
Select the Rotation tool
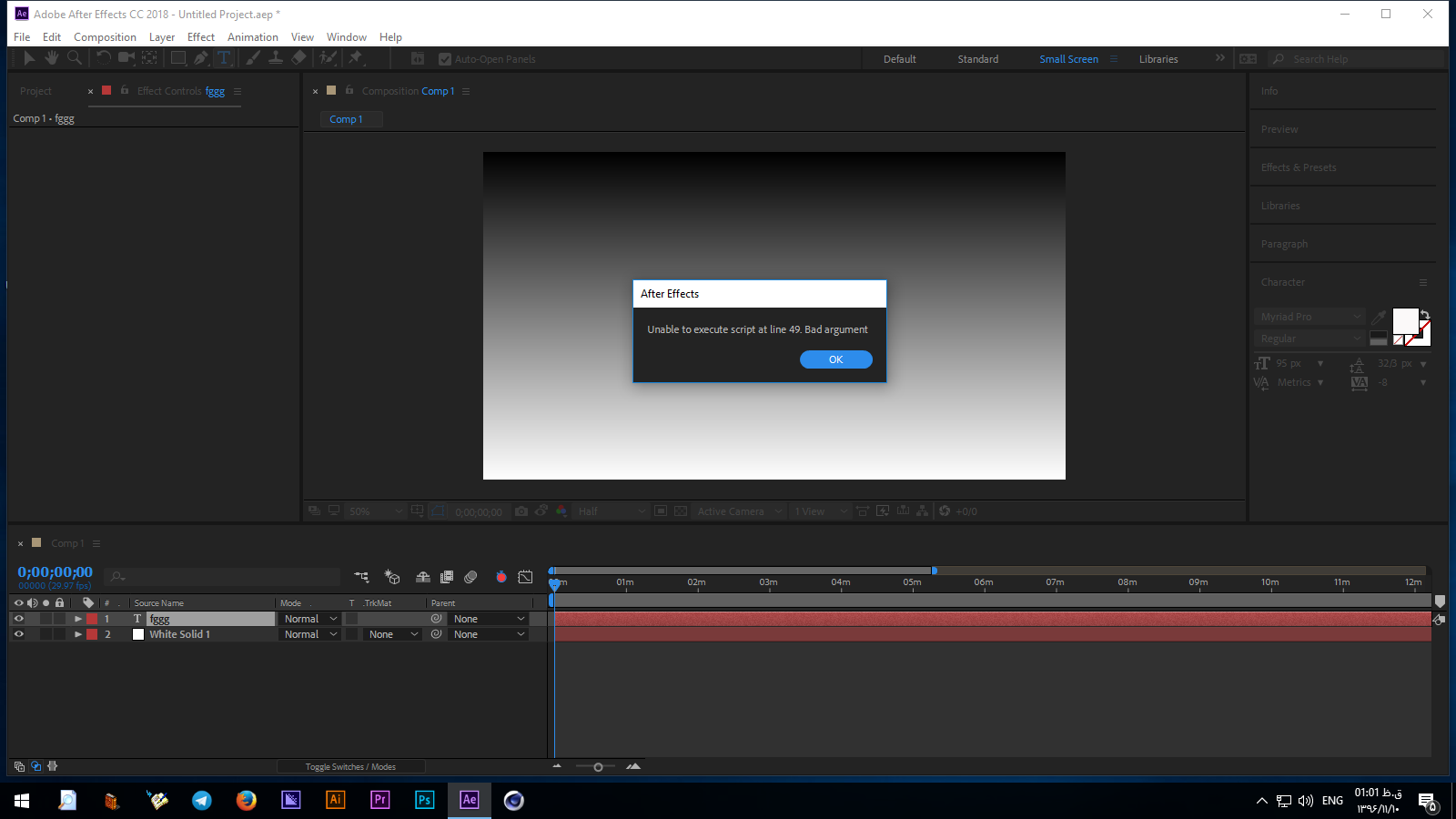pyautogui.click(x=103, y=58)
